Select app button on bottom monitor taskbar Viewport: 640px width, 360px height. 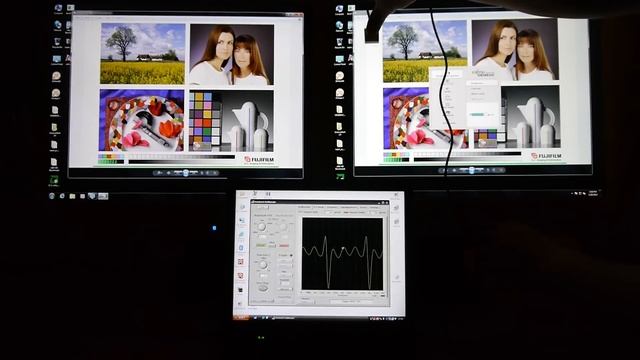(x=284, y=318)
